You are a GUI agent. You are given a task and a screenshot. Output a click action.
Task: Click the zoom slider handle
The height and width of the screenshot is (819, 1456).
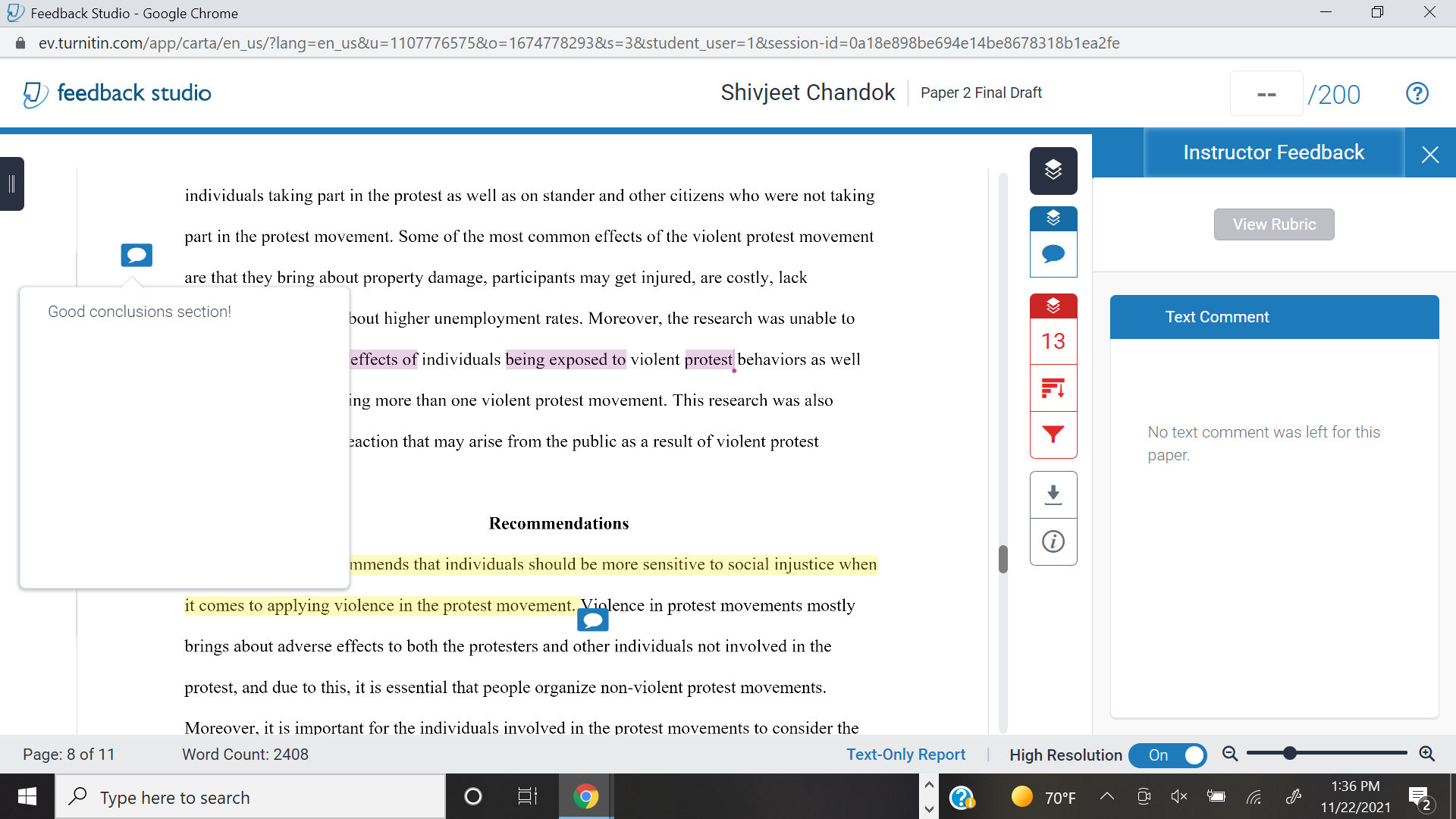click(x=1289, y=753)
